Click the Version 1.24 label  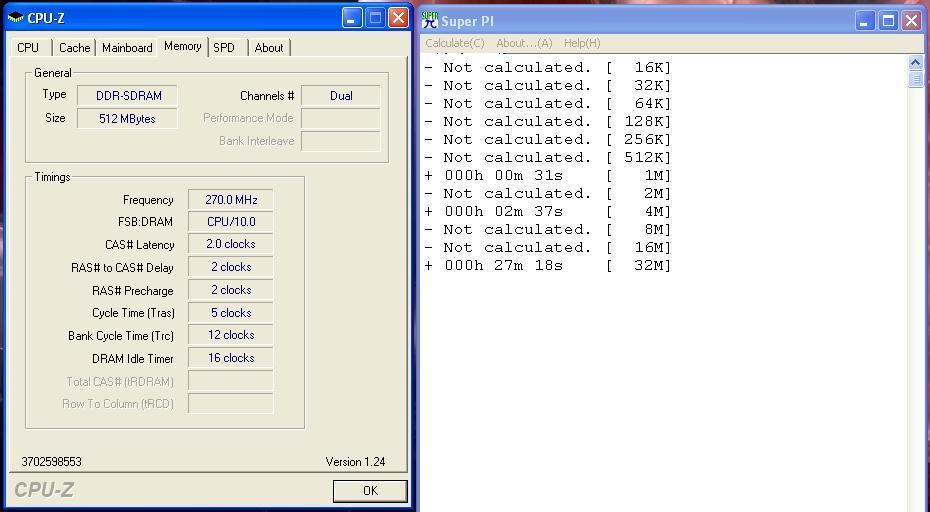click(355, 462)
